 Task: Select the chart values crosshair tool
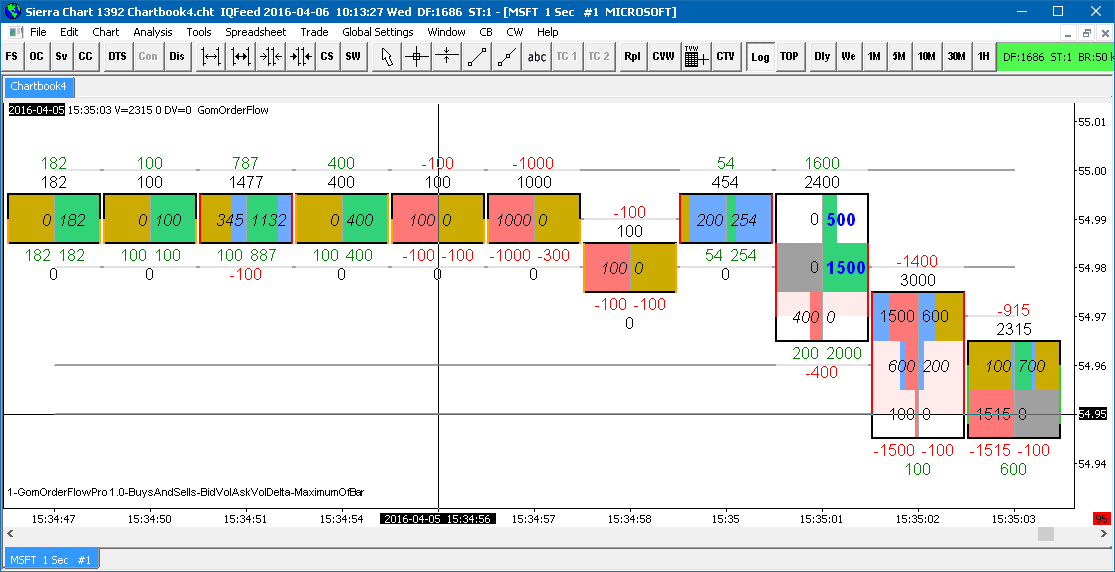417,57
